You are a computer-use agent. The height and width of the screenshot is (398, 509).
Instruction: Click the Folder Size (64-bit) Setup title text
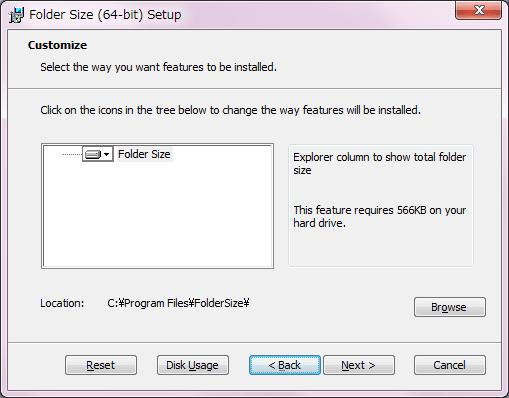[x=105, y=15]
